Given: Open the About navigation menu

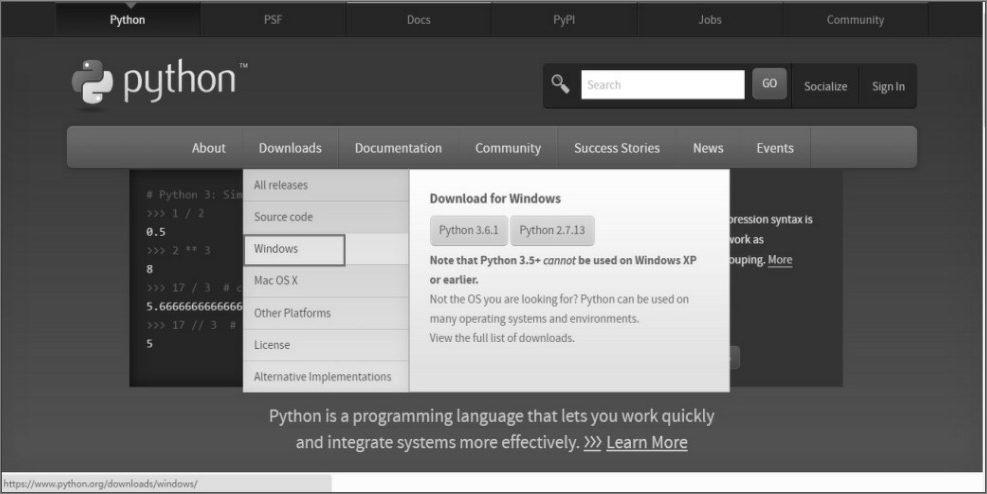Looking at the screenshot, I should click(x=208, y=148).
